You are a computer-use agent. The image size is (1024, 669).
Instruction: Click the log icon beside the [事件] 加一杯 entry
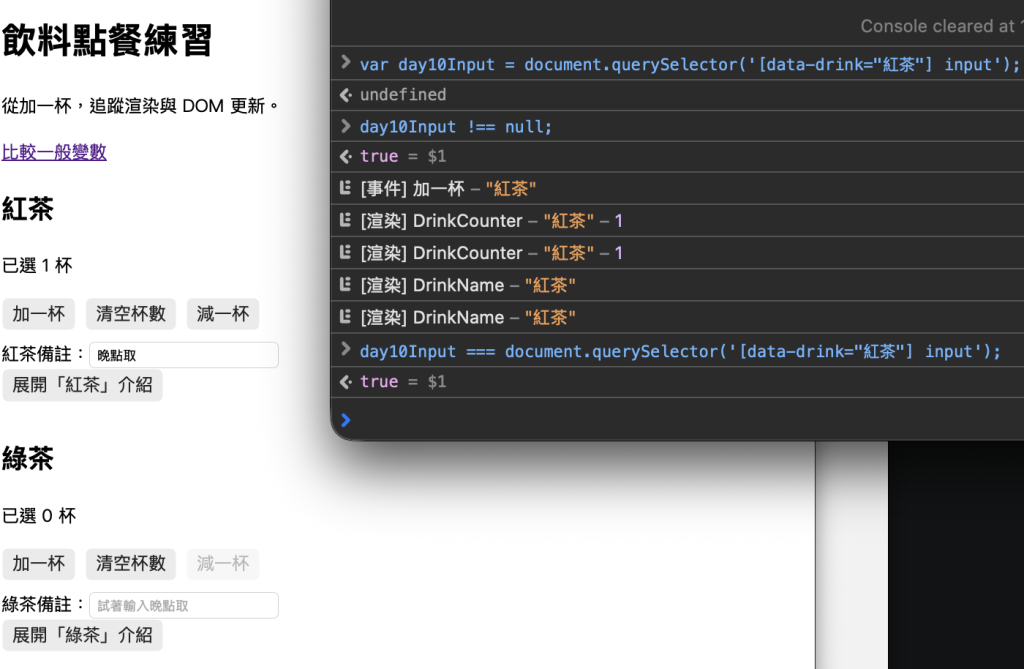coord(345,188)
